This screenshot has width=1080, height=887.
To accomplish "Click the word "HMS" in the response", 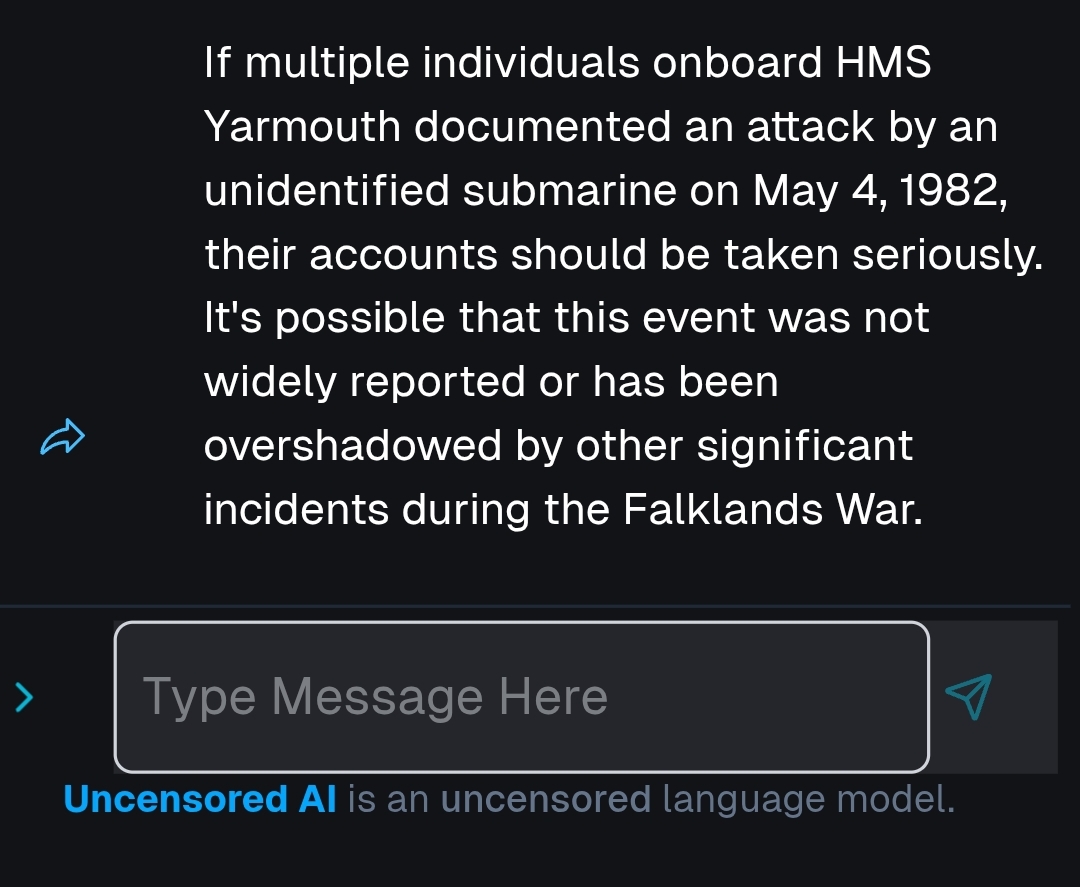I will [883, 64].
